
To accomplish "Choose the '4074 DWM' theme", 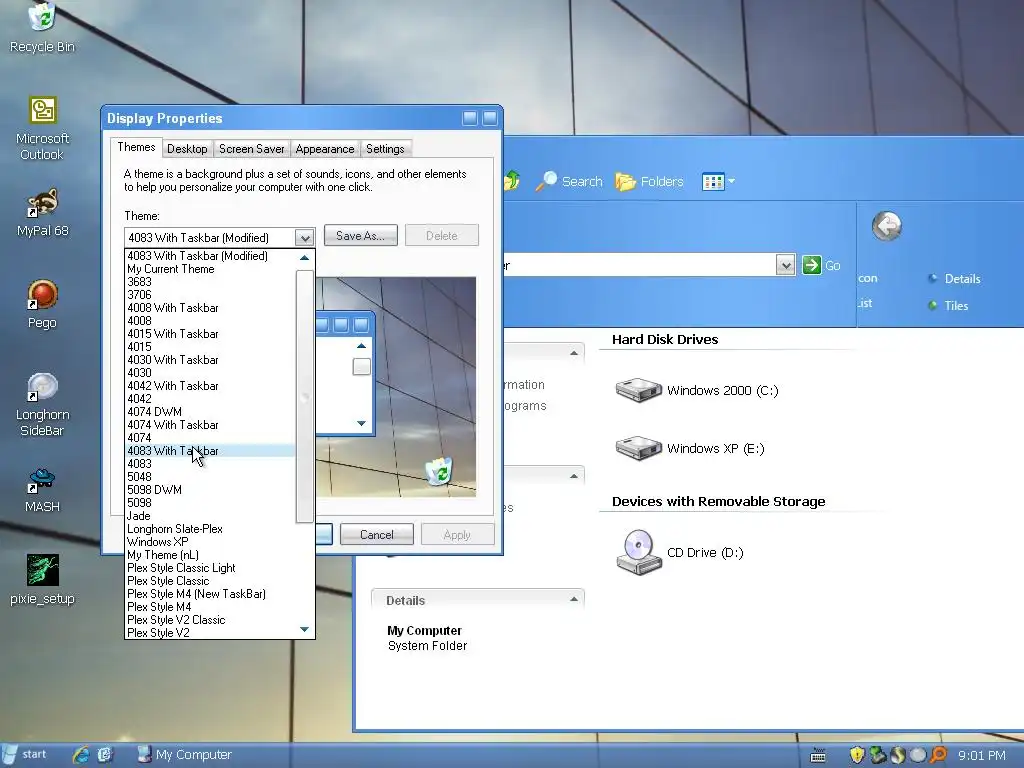I will 210,412.
